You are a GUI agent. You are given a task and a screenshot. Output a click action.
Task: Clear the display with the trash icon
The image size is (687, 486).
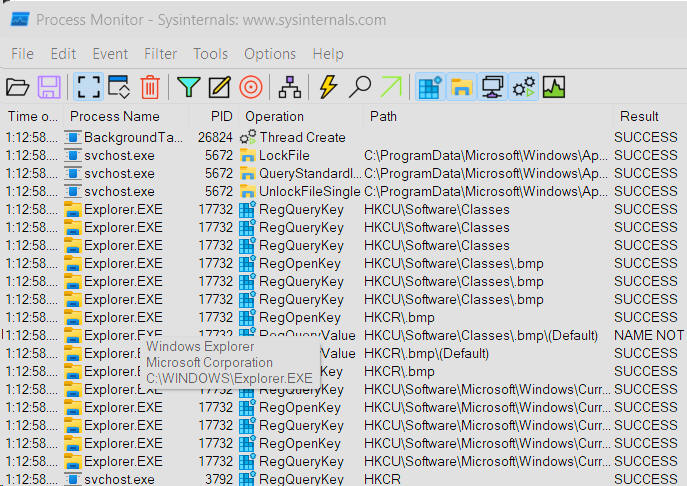(150, 87)
